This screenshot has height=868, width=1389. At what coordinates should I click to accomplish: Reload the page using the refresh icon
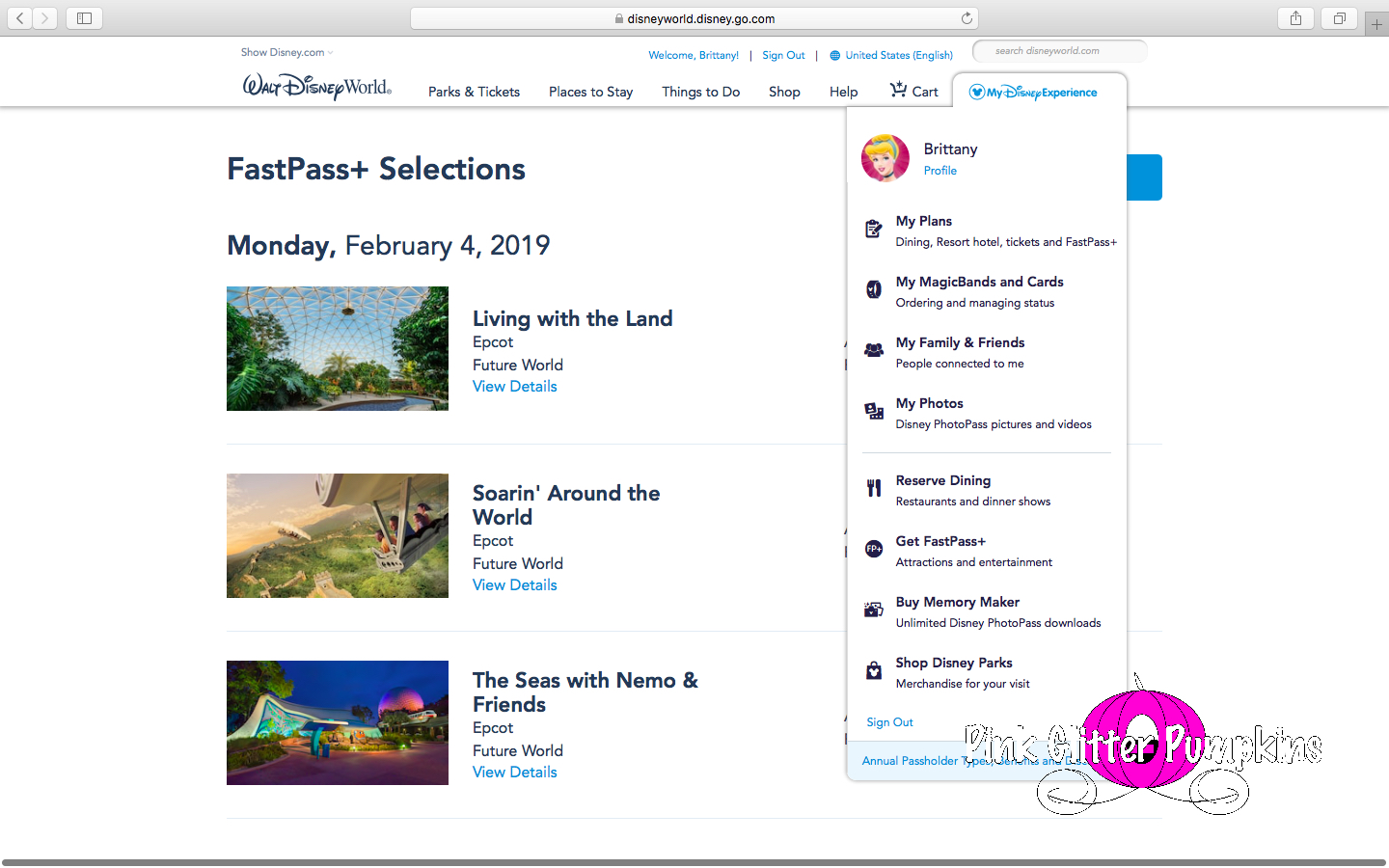967,18
